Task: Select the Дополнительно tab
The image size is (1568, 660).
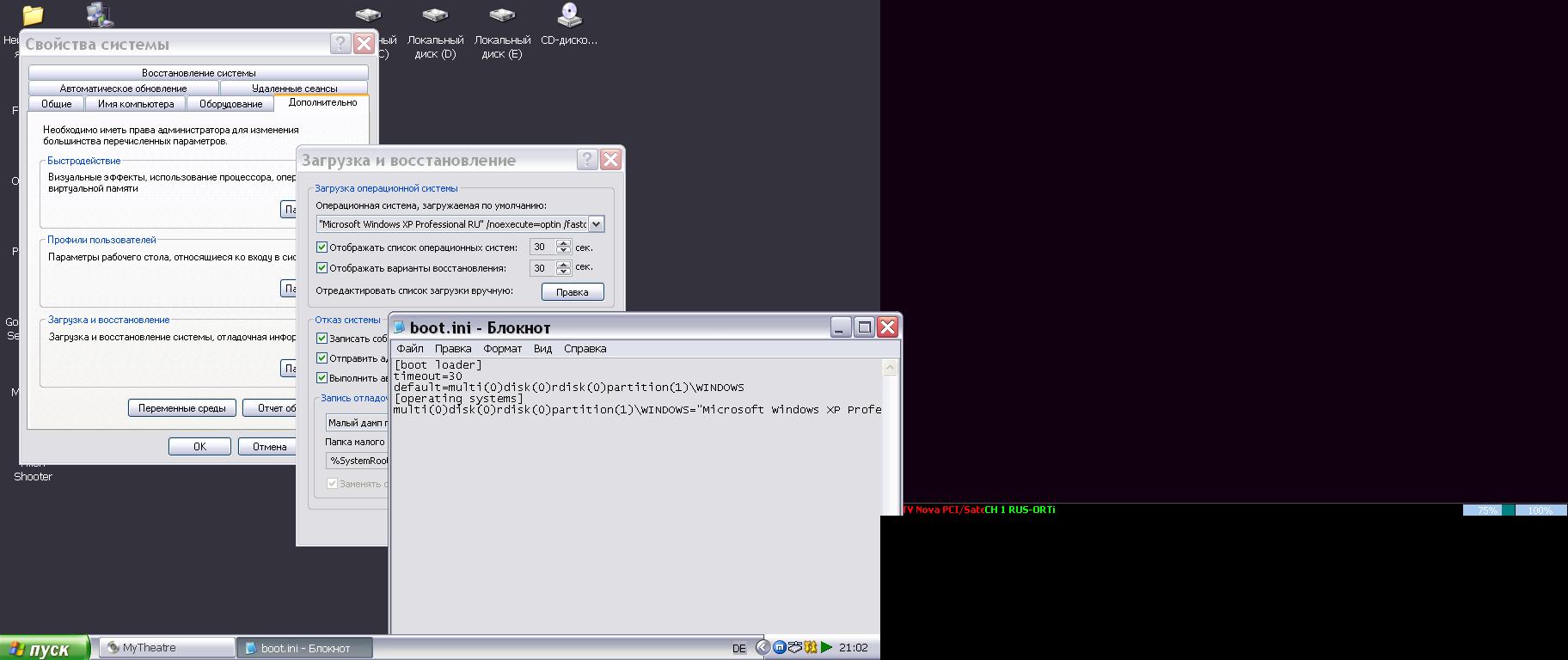Action: (x=322, y=102)
